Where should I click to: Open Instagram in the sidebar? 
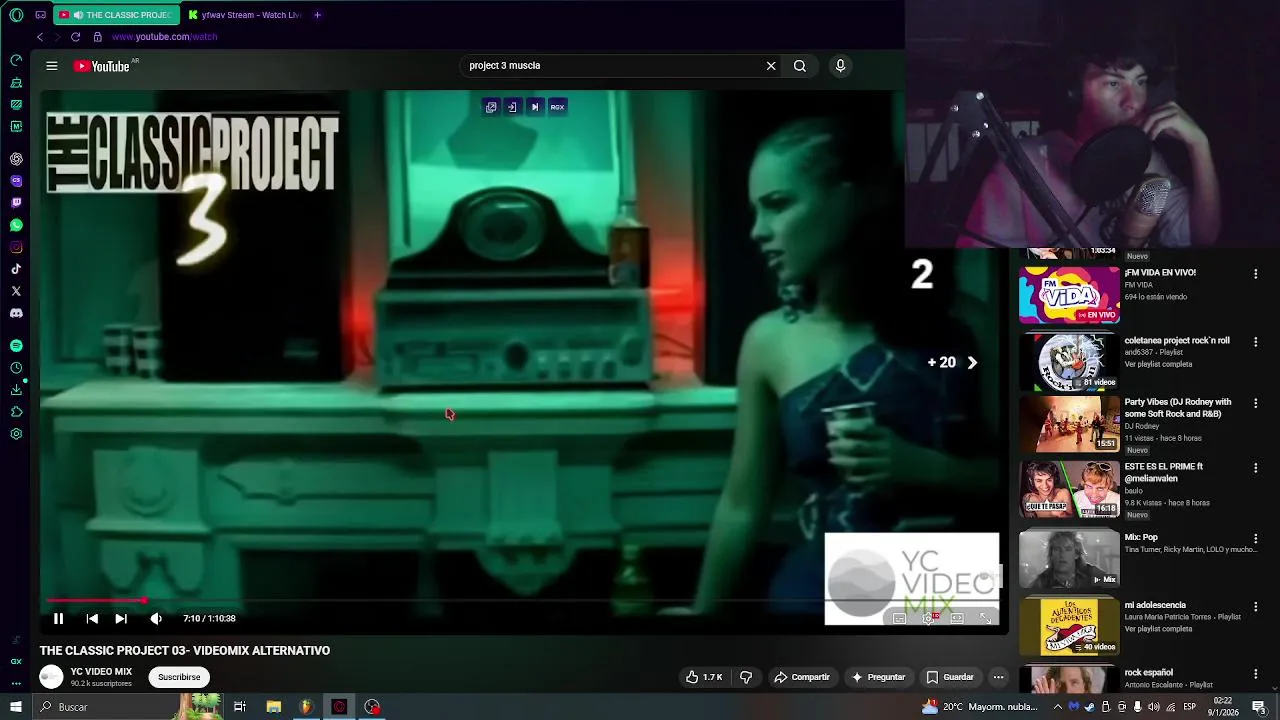click(x=16, y=247)
